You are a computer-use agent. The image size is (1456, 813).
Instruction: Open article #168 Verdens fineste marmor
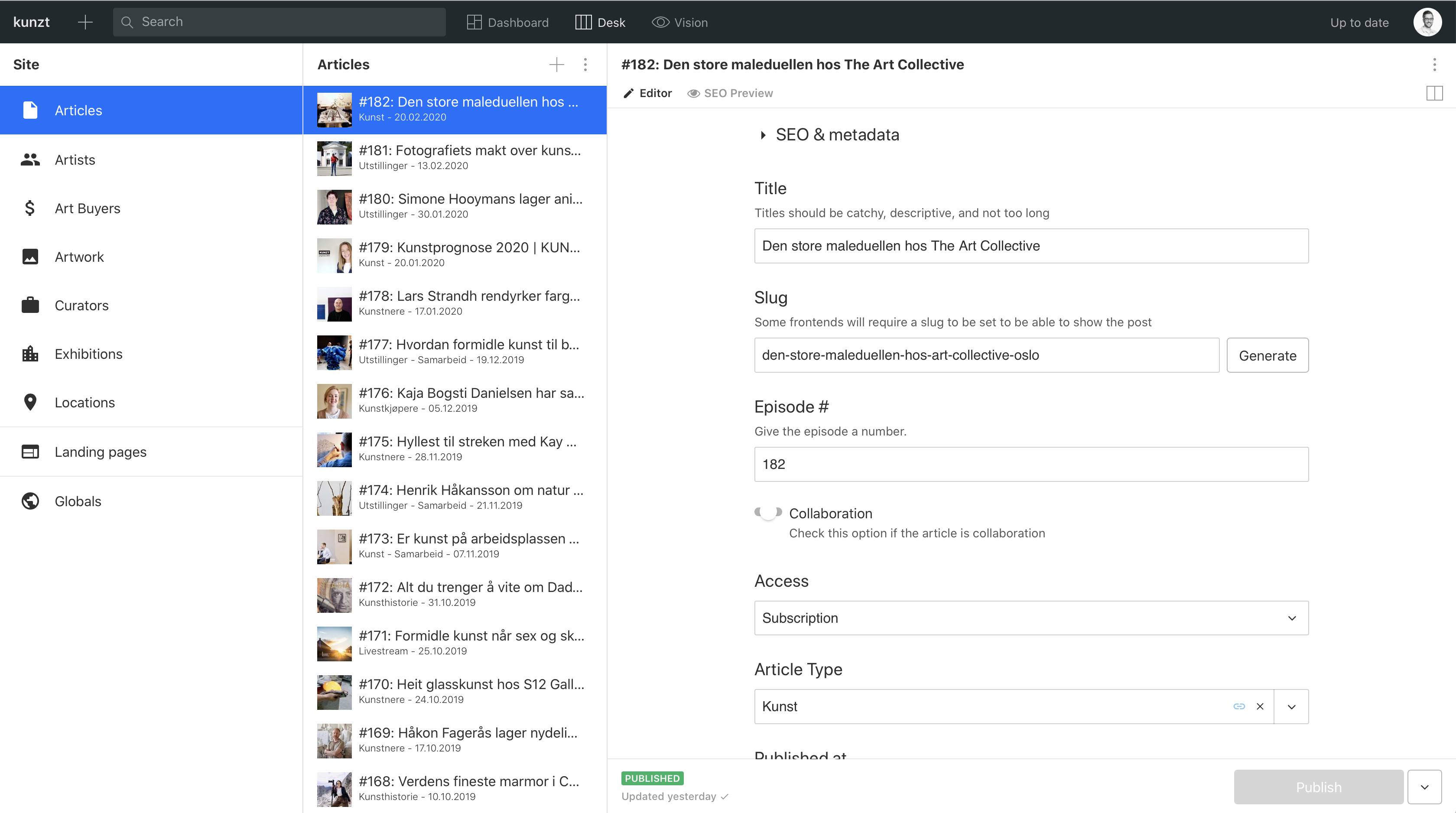click(x=455, y=789)
